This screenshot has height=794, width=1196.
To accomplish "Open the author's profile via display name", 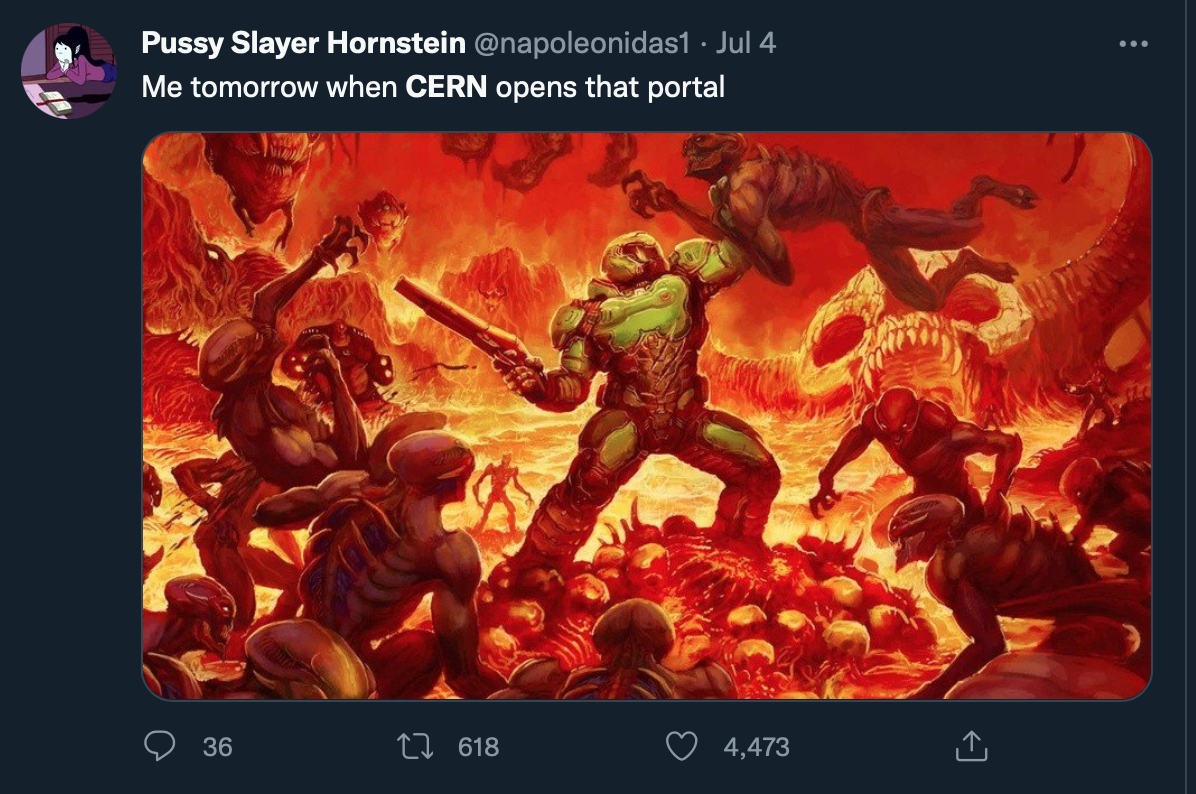I will pos(303,43).
